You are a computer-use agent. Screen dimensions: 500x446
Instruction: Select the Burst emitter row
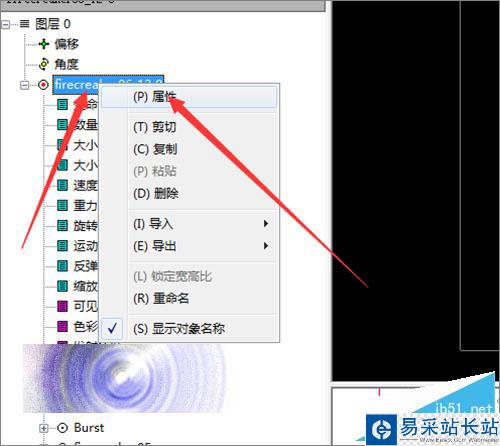tap(89, 428)
